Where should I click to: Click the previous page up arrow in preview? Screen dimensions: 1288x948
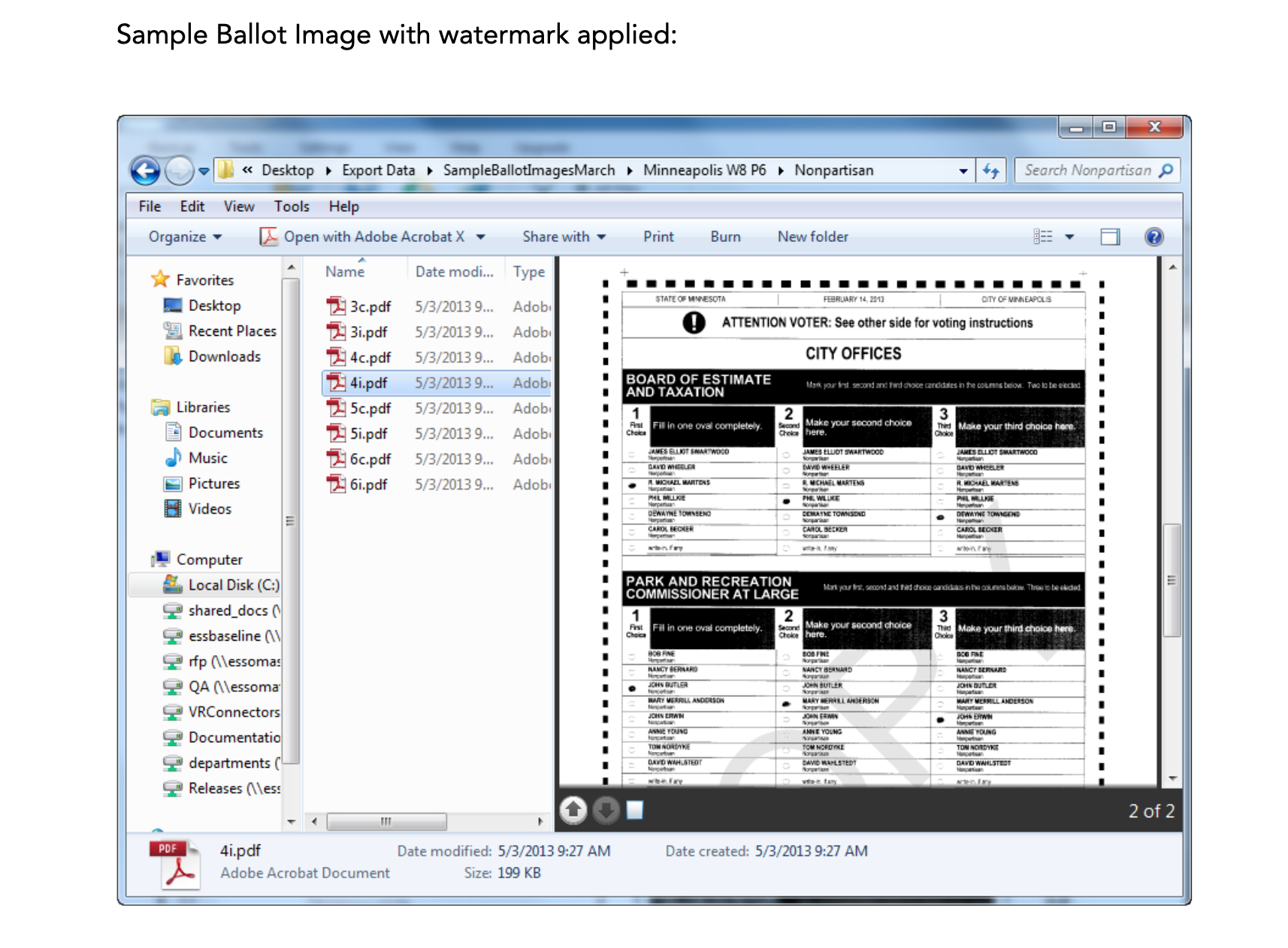point(573,810)
